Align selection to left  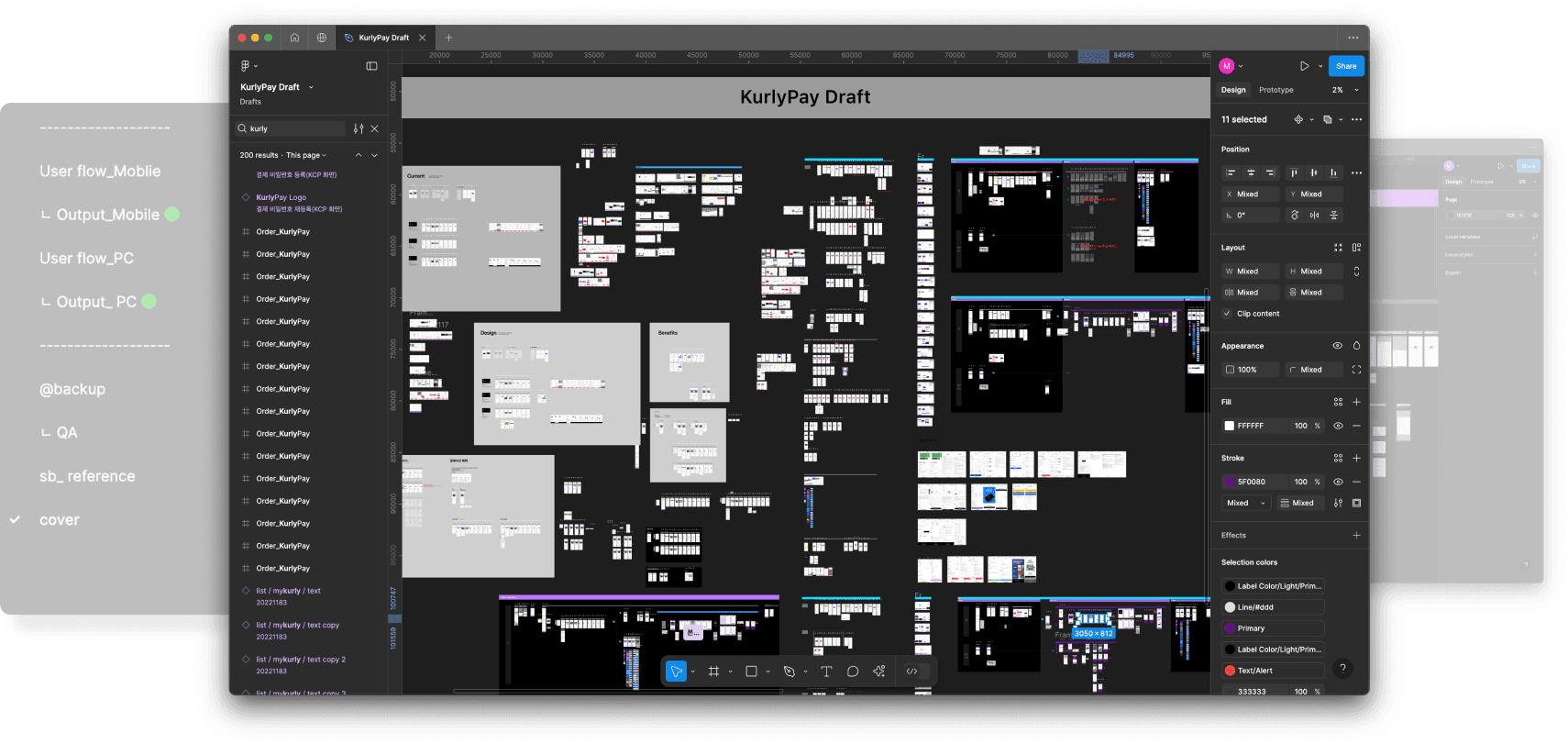point(1231,172)
